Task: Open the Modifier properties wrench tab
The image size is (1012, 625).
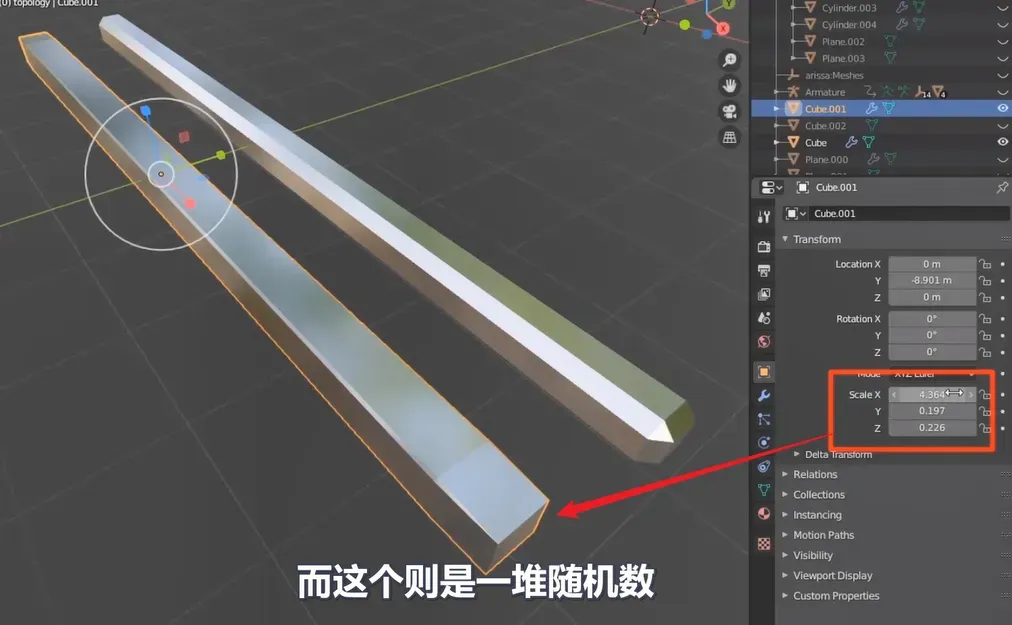Action: tap(765, 396)
